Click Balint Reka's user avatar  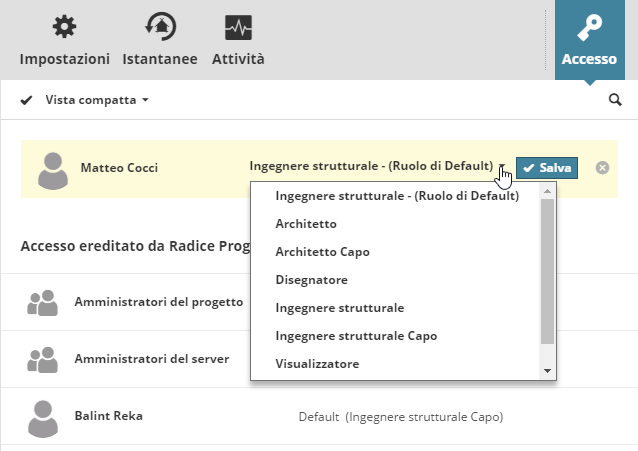[42, 416]
